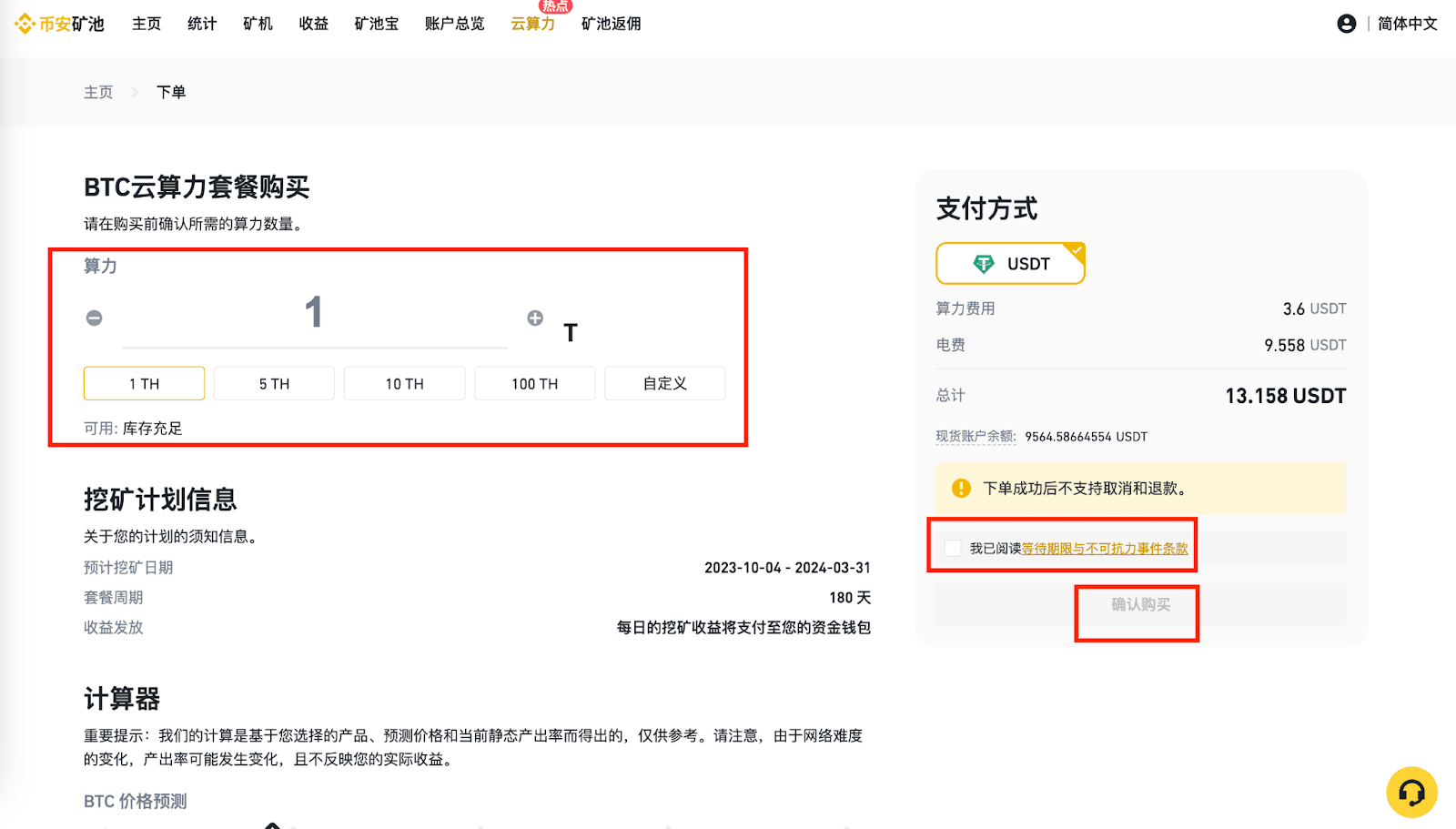This screenshot has width=1456, height=829.
Task: Click the 2023-10-04 - 2024-03-31 date range
Action: click(787, 568)
